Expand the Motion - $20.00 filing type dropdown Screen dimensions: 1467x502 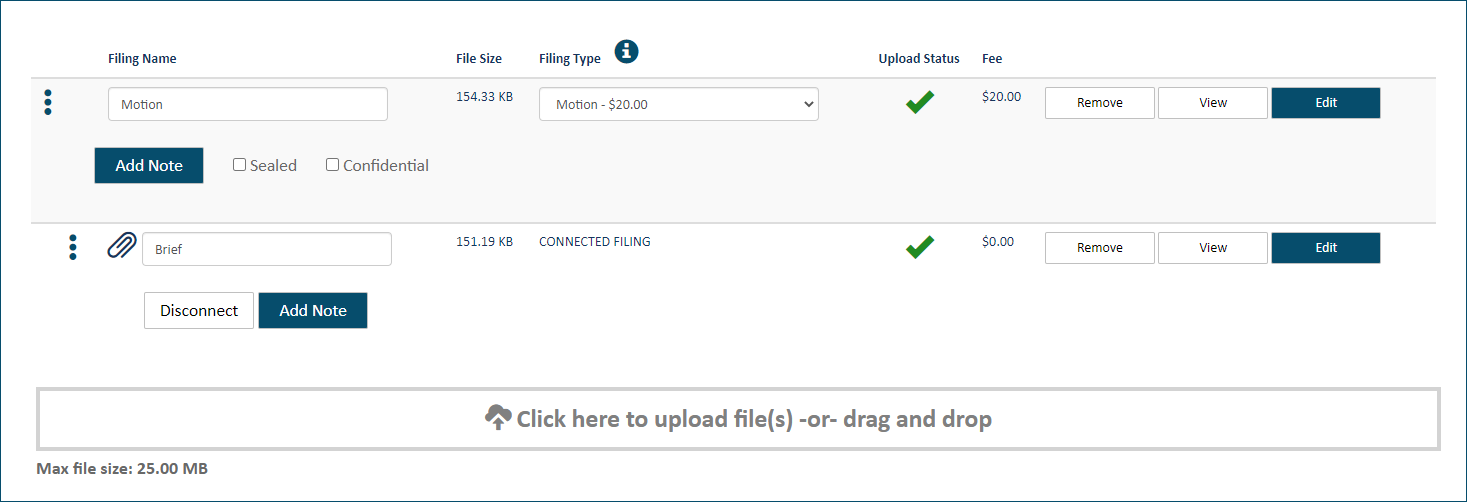tap(679, 104)
